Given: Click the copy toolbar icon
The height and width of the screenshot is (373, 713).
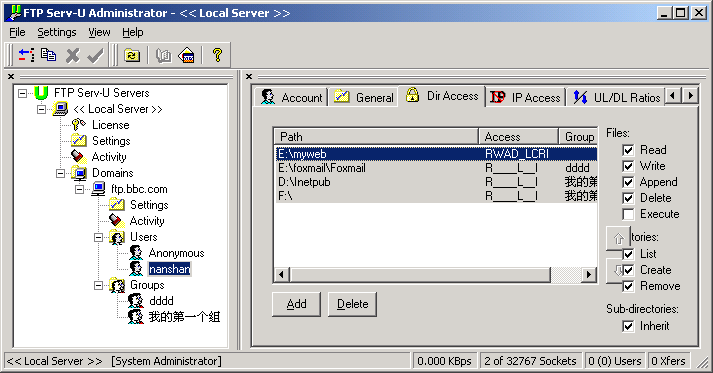Looking at the screenshot, I should coord(49,55).
